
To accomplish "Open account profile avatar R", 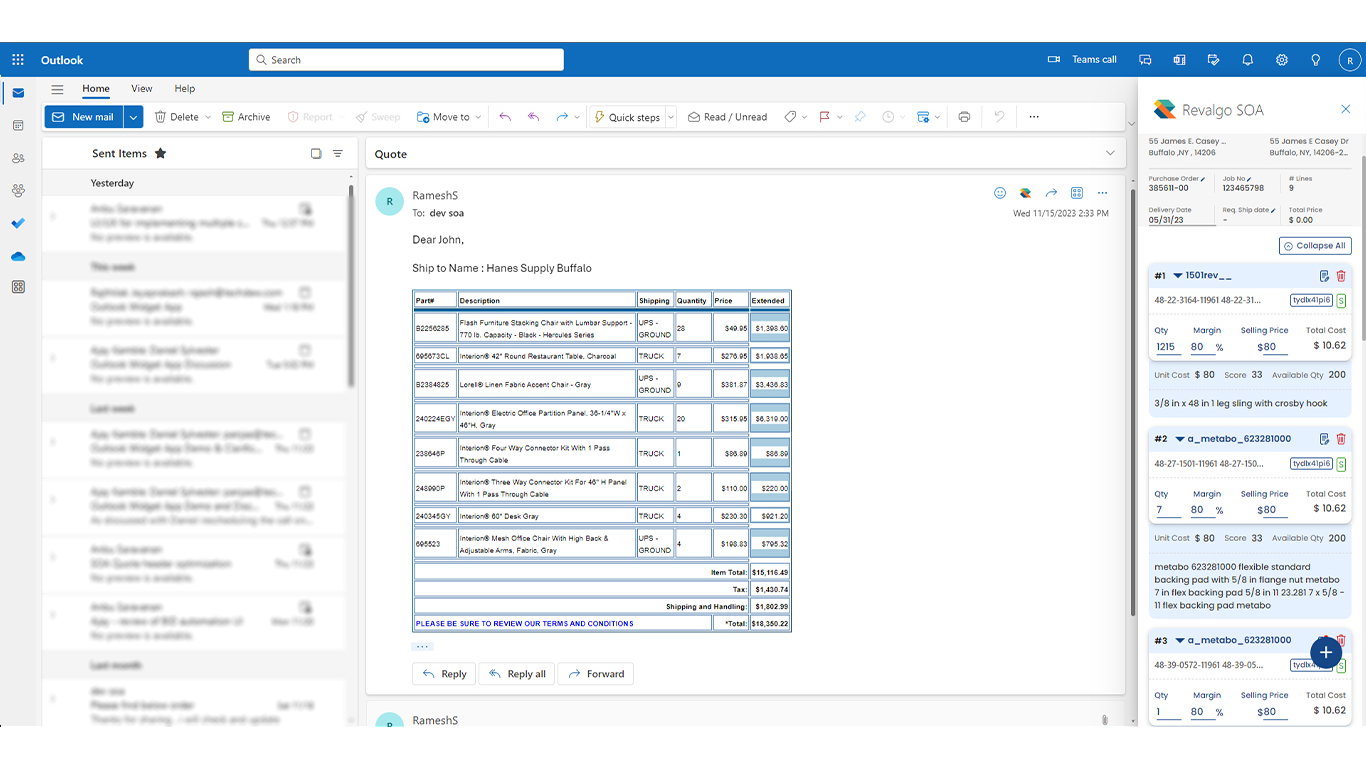I will 1350,60.
